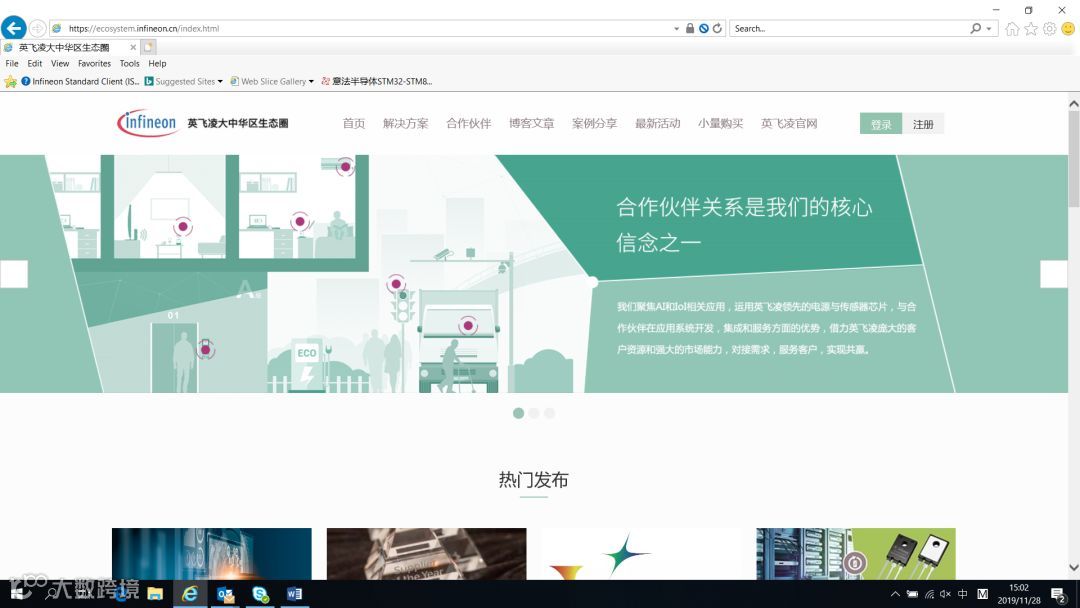The width and height of the screenshot is (1080, 608).
Task: Open 解决方案 nav link
Action: coord(406,123)
